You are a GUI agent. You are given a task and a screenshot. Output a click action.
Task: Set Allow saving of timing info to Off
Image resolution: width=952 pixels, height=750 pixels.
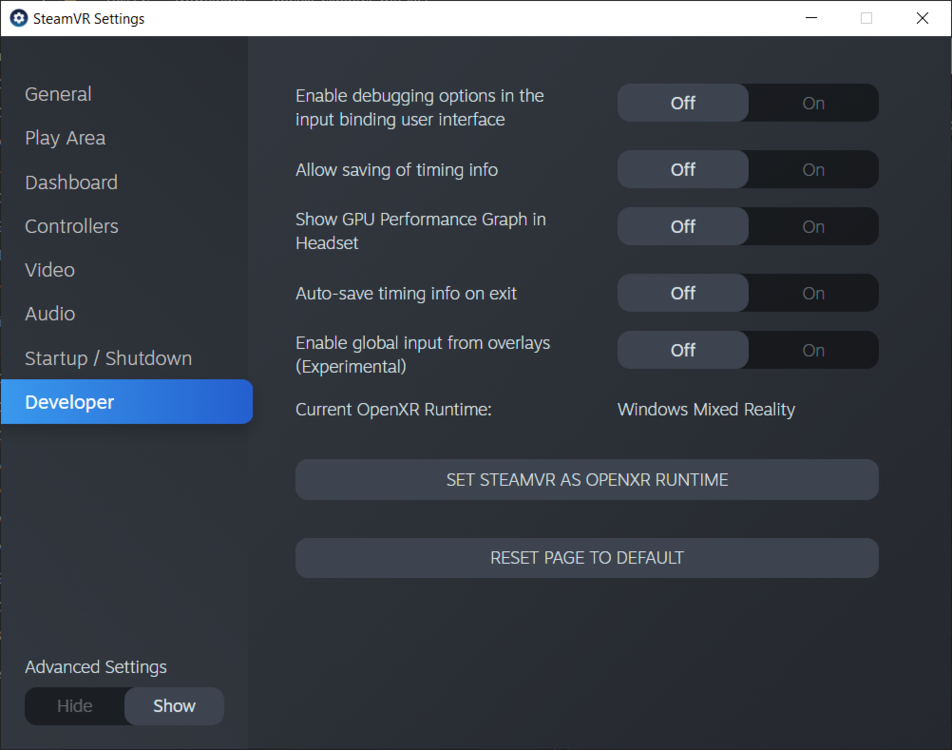[x=683, y=169]
